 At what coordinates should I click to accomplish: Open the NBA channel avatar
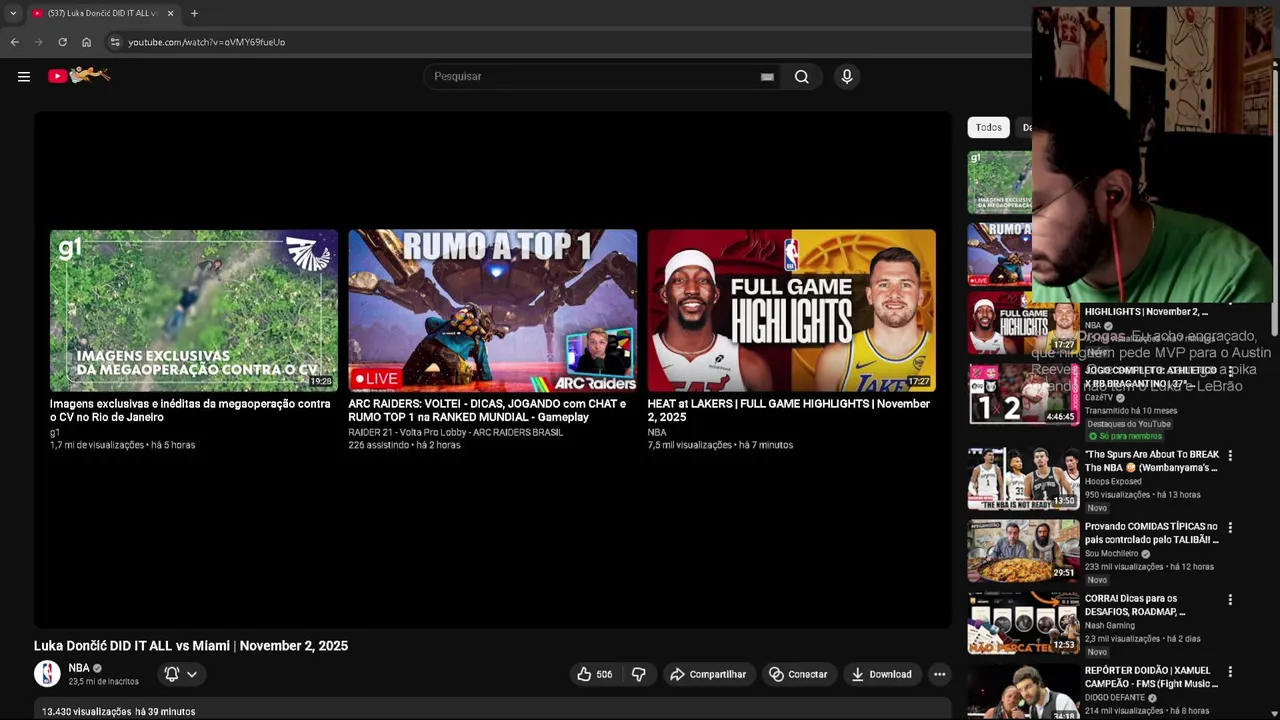47,674
